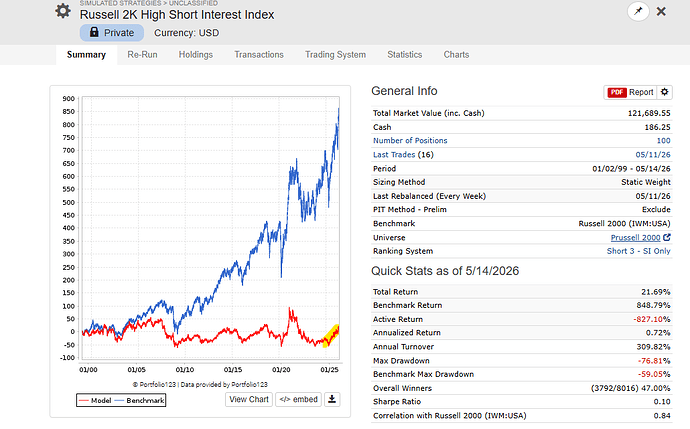Open General Info gear settings
This screenshot has height=429, width=690.
pos(664,92)
